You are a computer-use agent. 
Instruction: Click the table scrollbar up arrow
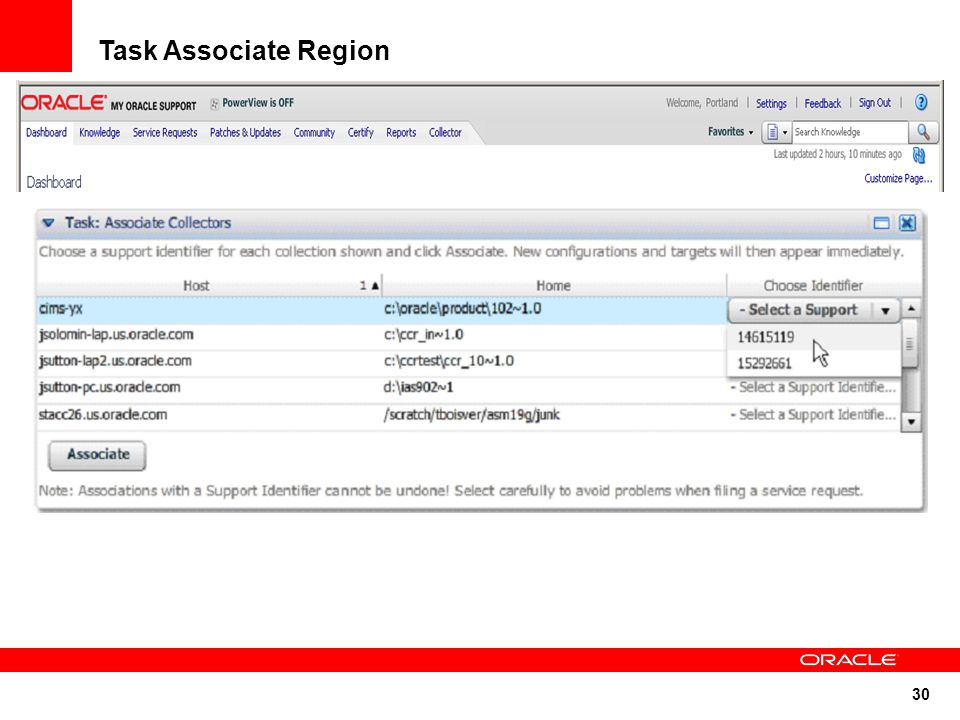(x=911, y=309)
